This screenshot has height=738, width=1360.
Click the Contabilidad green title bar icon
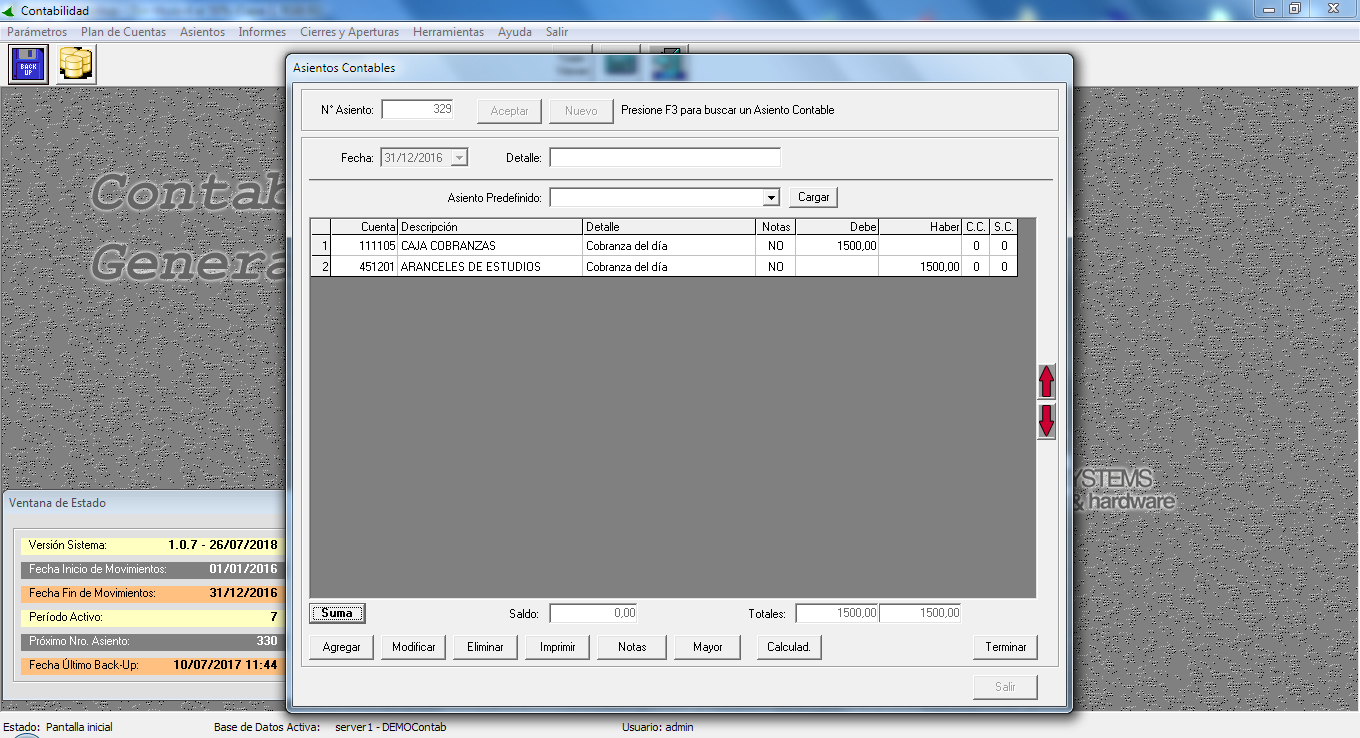click(x=10, y=10)
